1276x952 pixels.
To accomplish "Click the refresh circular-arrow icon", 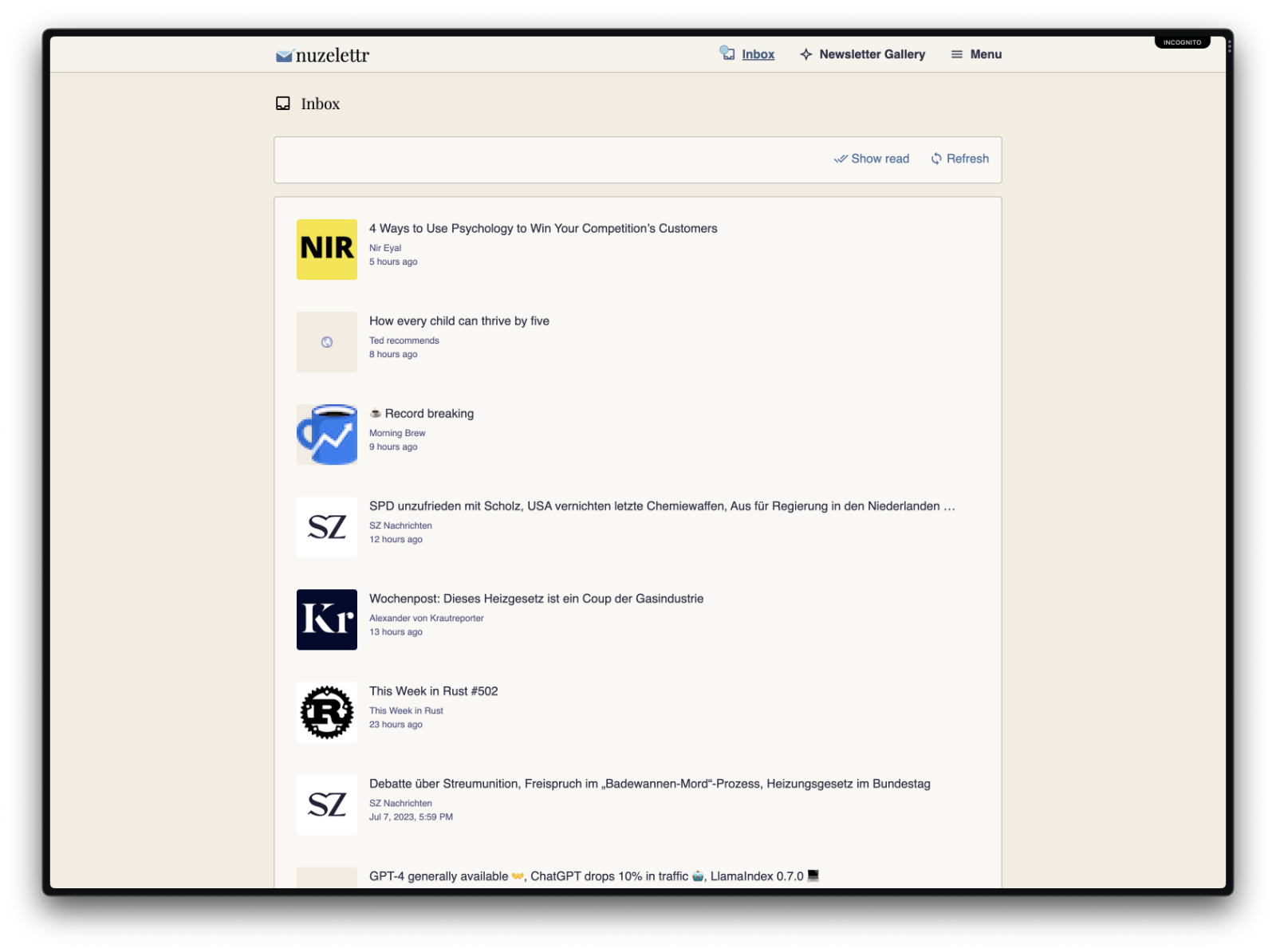I will coord(935,159).
